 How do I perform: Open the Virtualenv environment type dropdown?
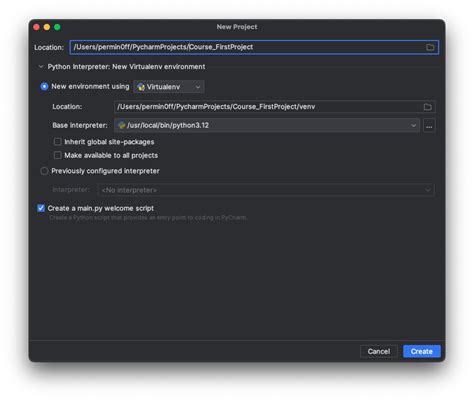(x=169, y=87)
